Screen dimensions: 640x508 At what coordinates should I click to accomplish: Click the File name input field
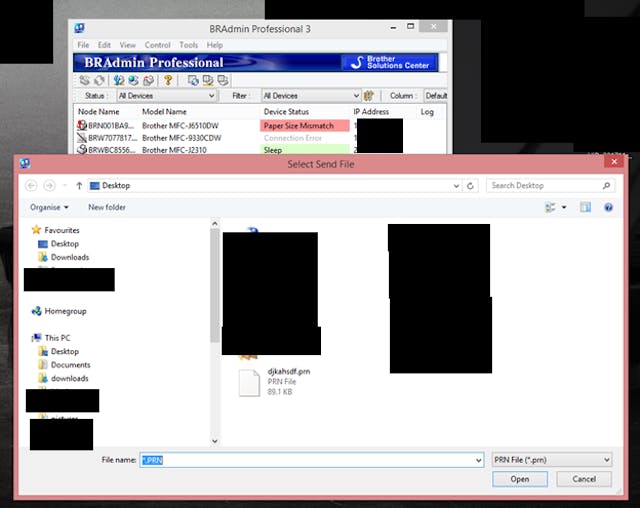tap(310, 459)
